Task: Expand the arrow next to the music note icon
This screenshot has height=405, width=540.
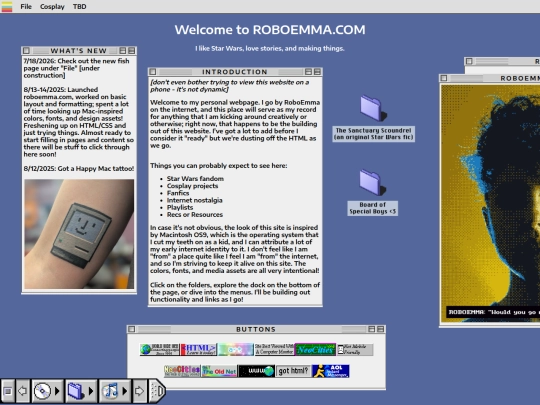Action: pos(125,391)
